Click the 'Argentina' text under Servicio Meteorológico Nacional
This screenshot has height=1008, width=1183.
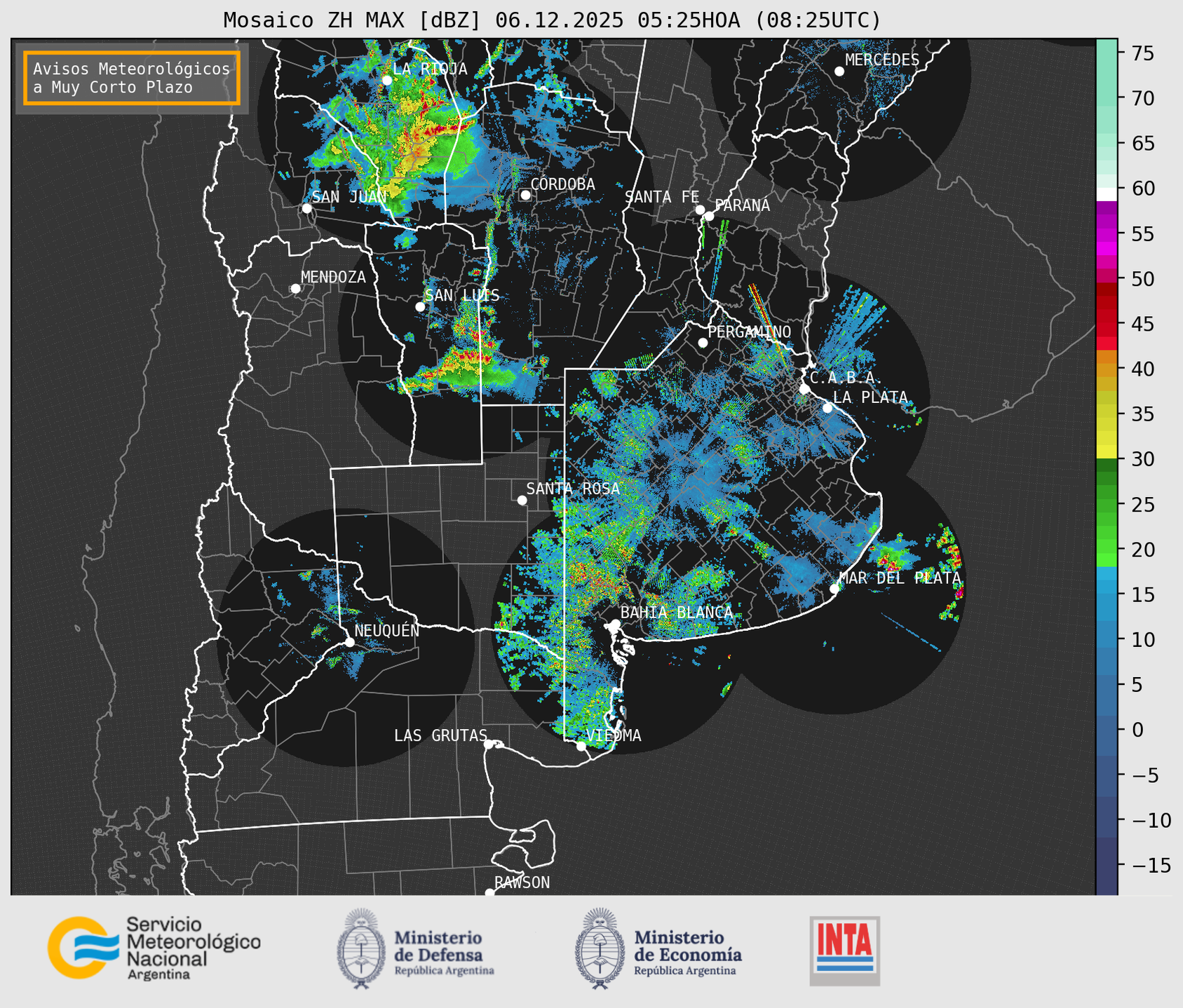[x=158, y=975]
